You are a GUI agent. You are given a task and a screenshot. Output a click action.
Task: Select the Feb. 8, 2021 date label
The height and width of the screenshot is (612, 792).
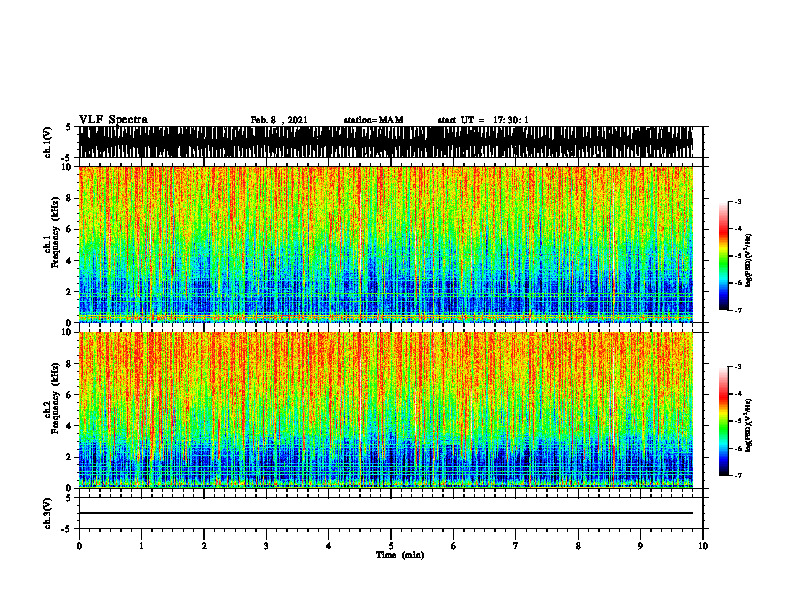pyautogui.click(x=279, y=120)
